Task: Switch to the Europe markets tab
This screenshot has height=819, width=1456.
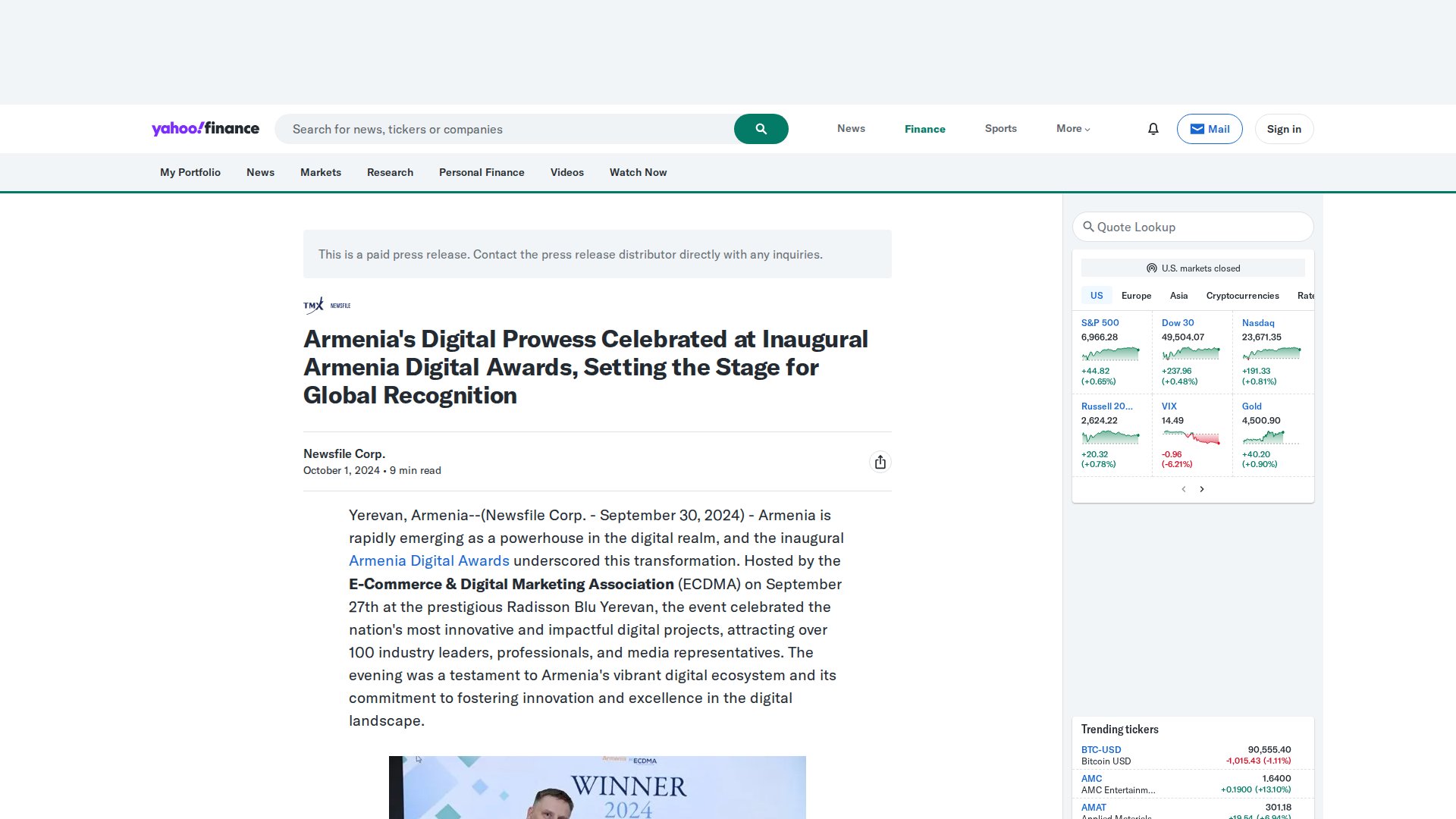Action: tap(1136, 296)
